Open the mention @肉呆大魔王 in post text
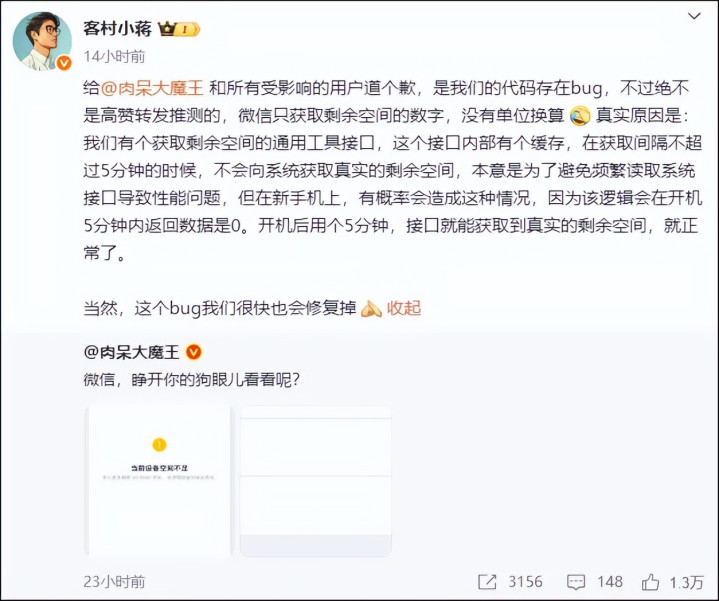 [x=151, y=88]
